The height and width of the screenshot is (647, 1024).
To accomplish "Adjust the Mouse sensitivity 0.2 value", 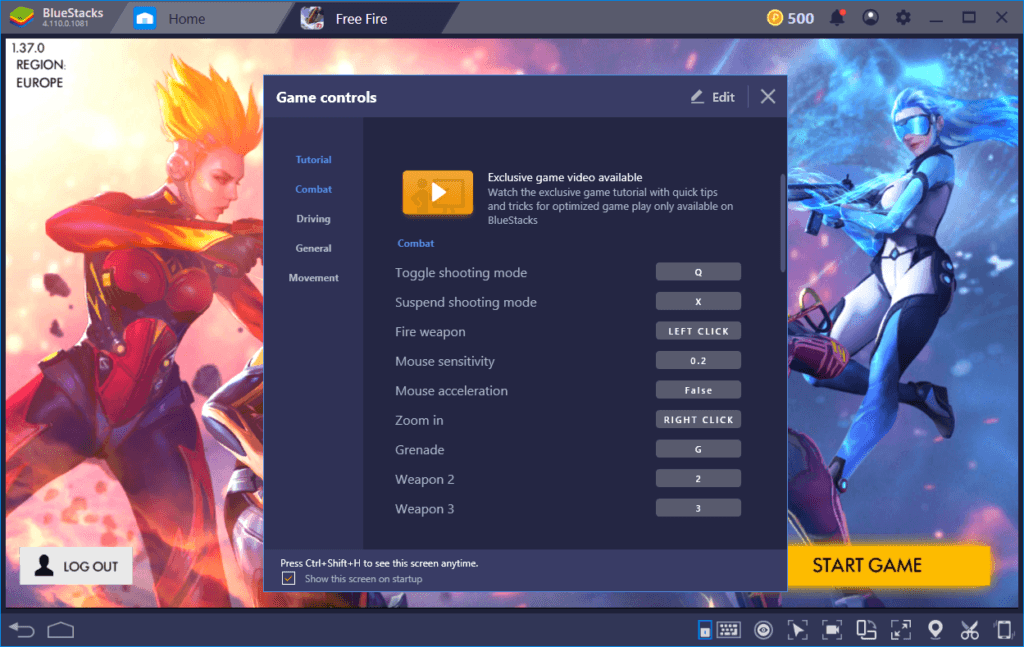I will (698, 360).
